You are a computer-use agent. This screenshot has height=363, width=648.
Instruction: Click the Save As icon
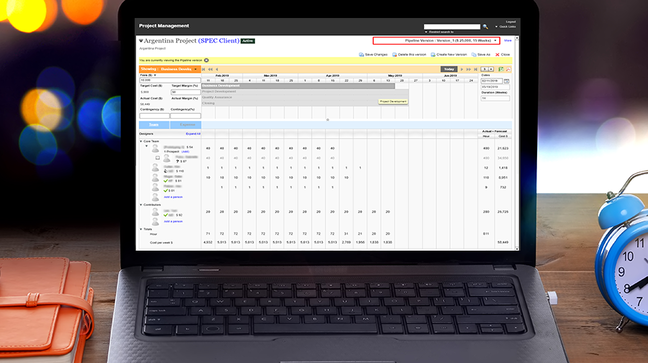click(x=474, y=55)
